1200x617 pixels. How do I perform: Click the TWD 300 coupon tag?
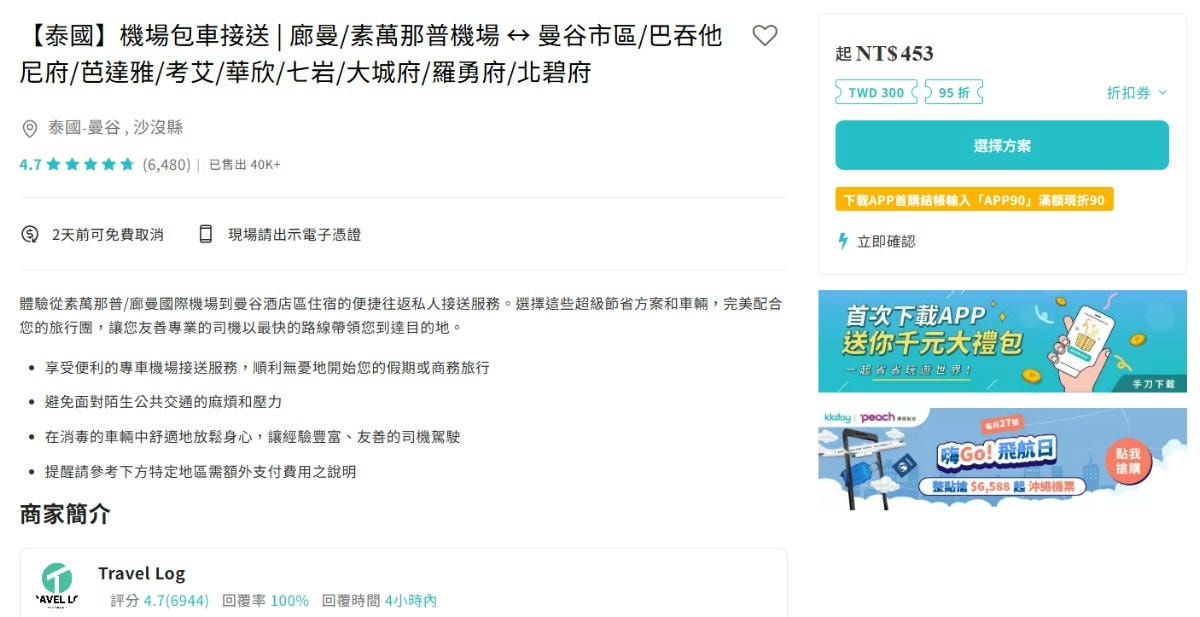point(876,92)
